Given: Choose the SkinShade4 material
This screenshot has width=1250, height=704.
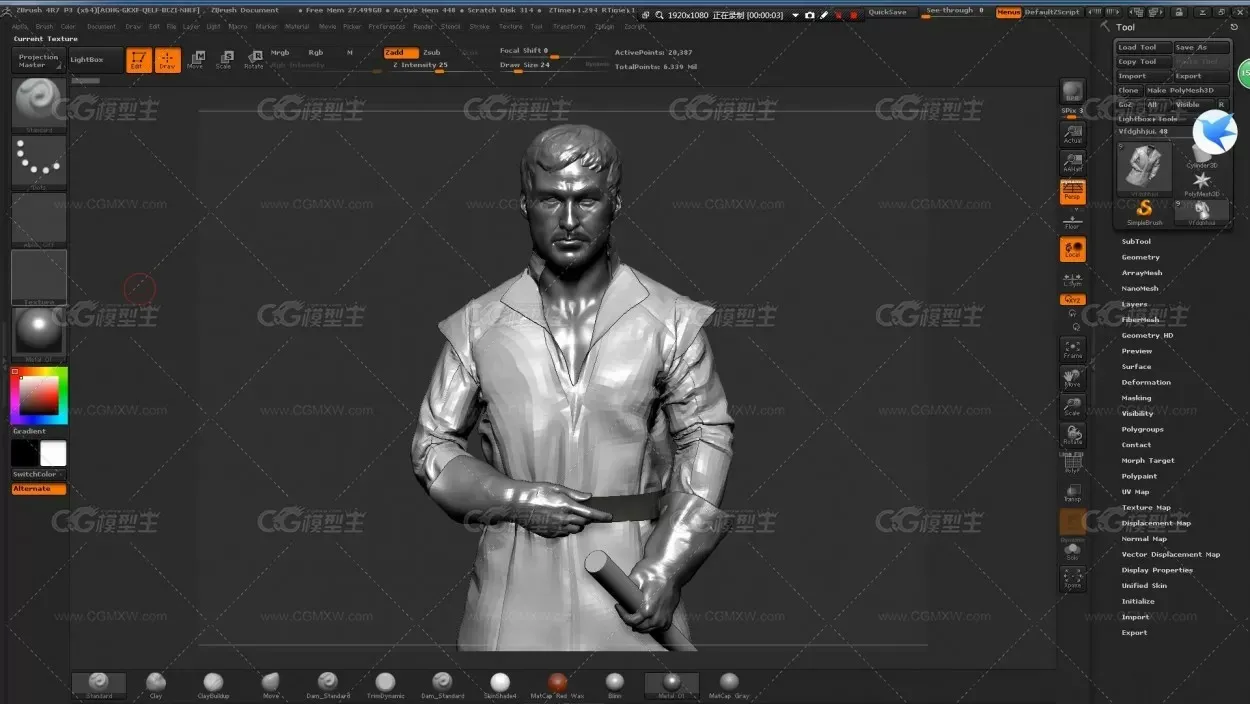Looking at the screenshot, I should 500,685.
